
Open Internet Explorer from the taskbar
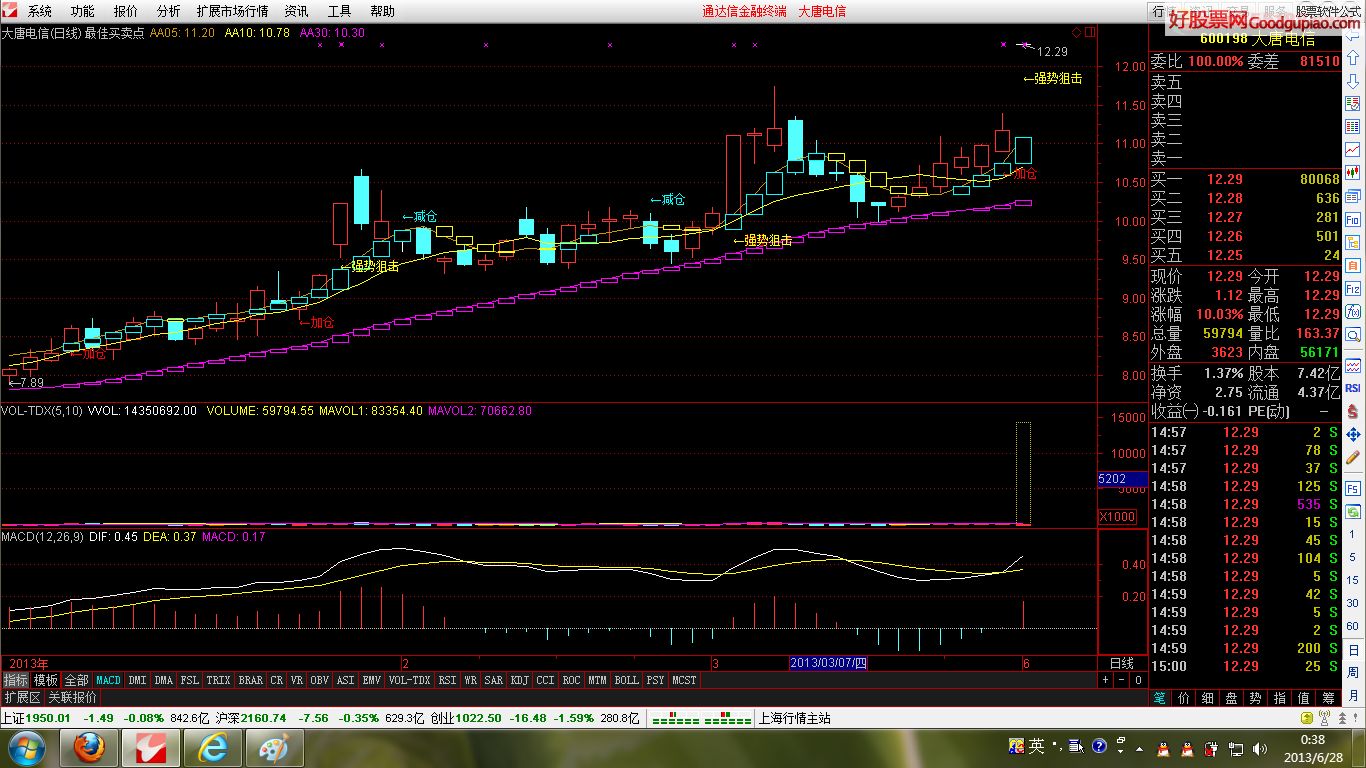click(x=212, y=748)
